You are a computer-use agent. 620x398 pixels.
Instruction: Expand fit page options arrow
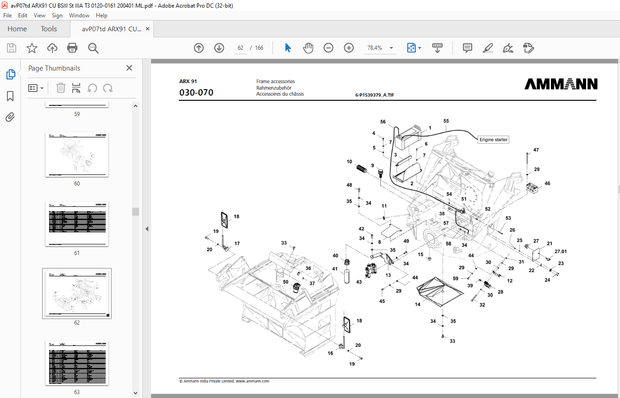(420, 48)
